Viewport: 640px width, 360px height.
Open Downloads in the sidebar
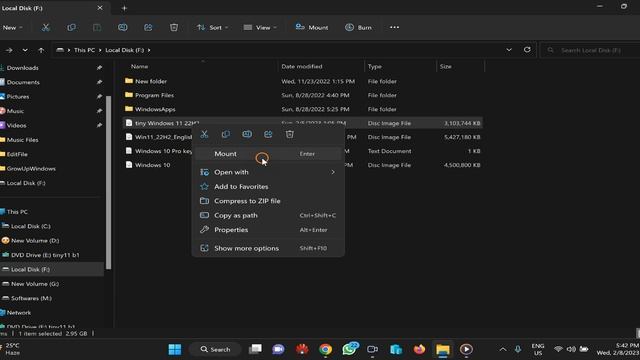[x=22, y=68]
